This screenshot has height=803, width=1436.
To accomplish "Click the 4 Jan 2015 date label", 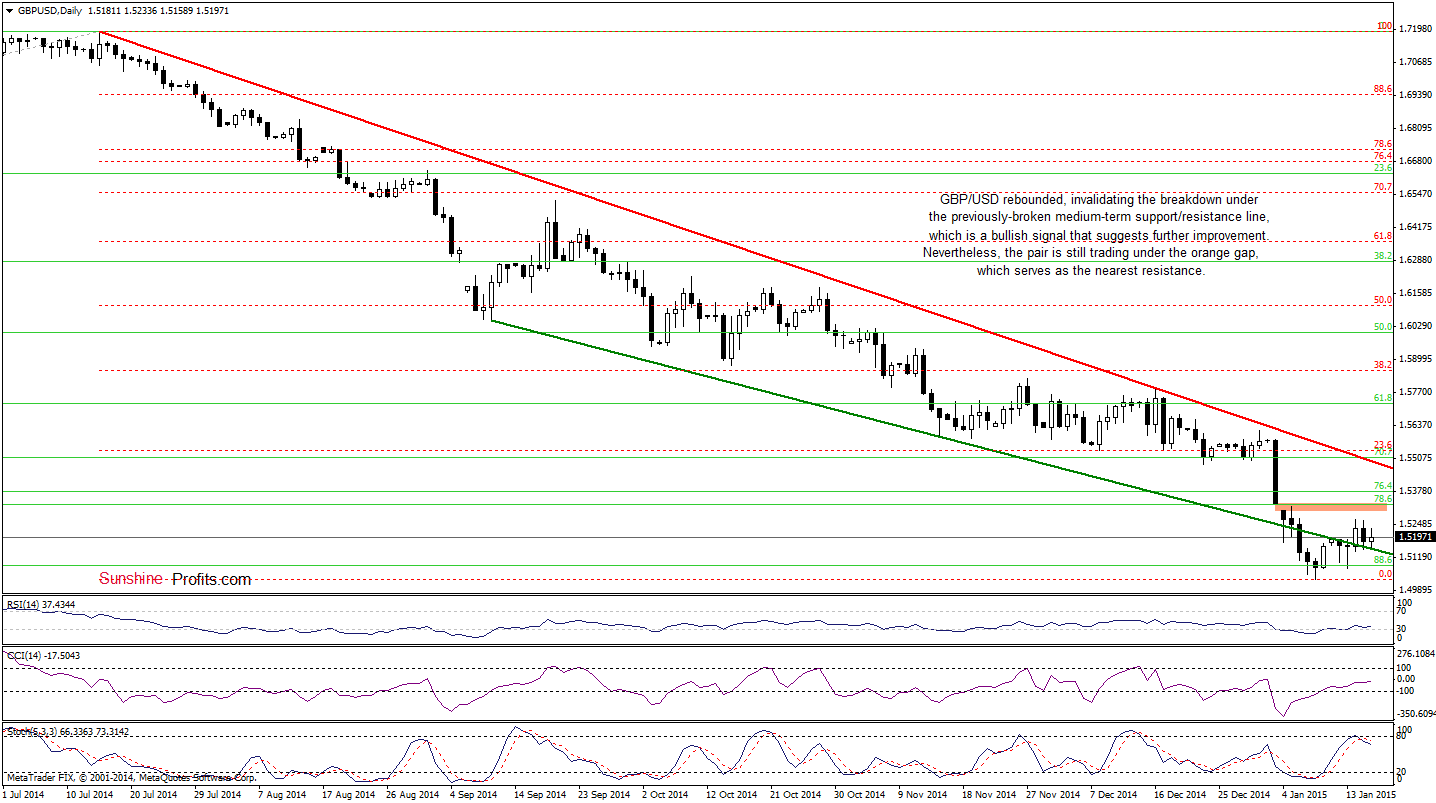I will [x=1306, y=795].
